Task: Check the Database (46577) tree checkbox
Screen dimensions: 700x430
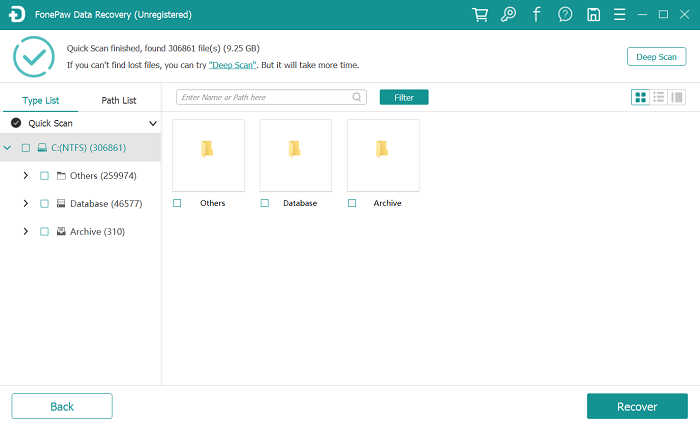Action: click(x=44, y=204)
